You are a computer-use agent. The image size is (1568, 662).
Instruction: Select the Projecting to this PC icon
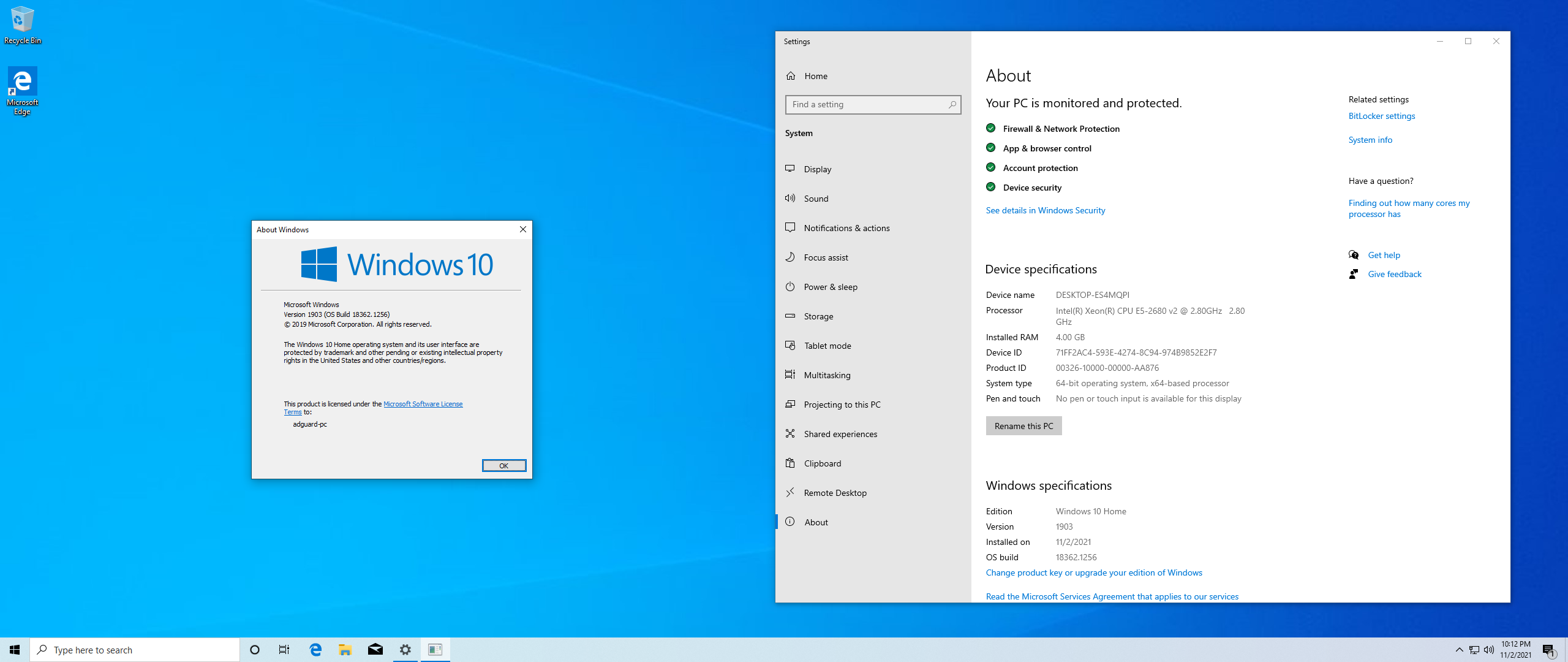(790, 404)
